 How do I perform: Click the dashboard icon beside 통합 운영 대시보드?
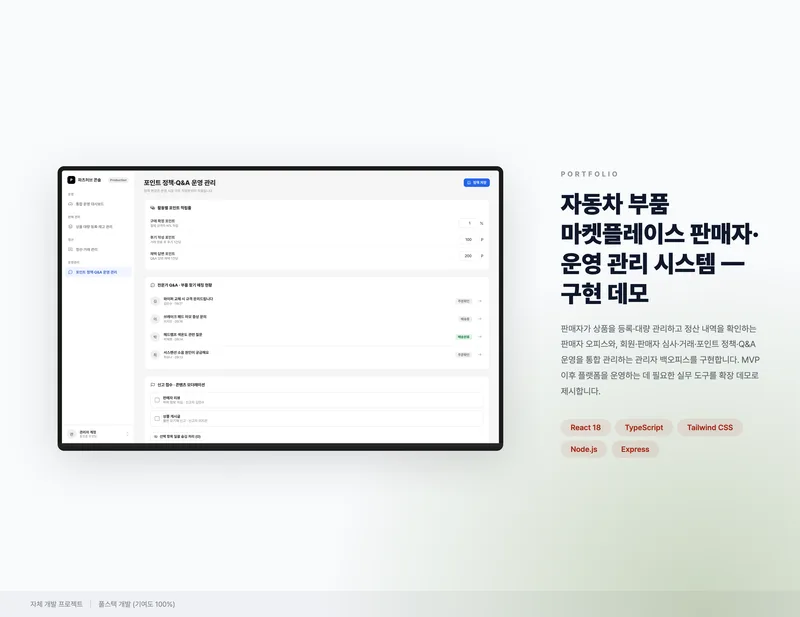click(70, 204)
